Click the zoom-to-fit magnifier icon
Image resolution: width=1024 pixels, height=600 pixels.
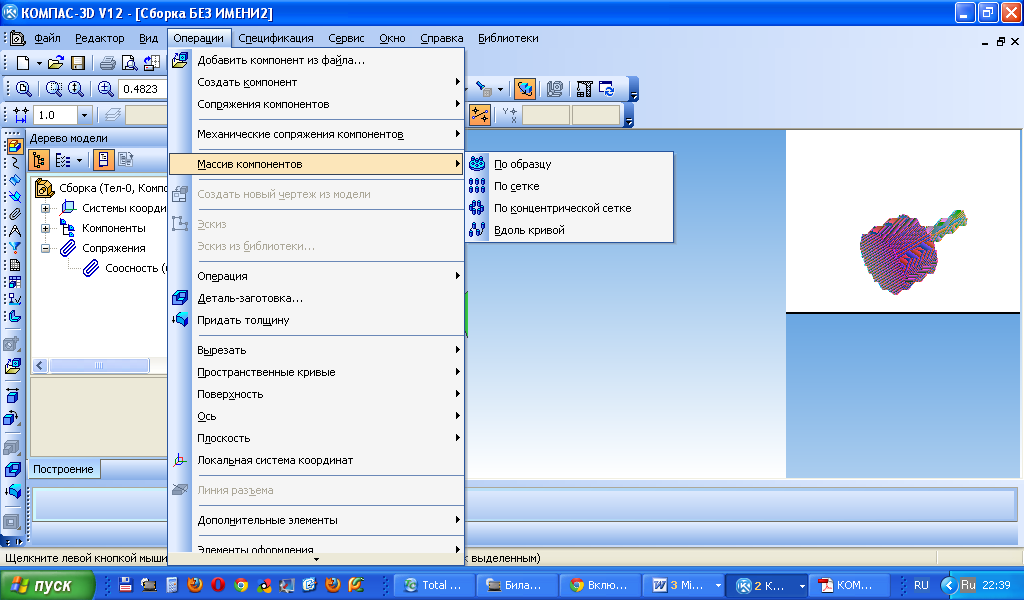tap(24, 89)
